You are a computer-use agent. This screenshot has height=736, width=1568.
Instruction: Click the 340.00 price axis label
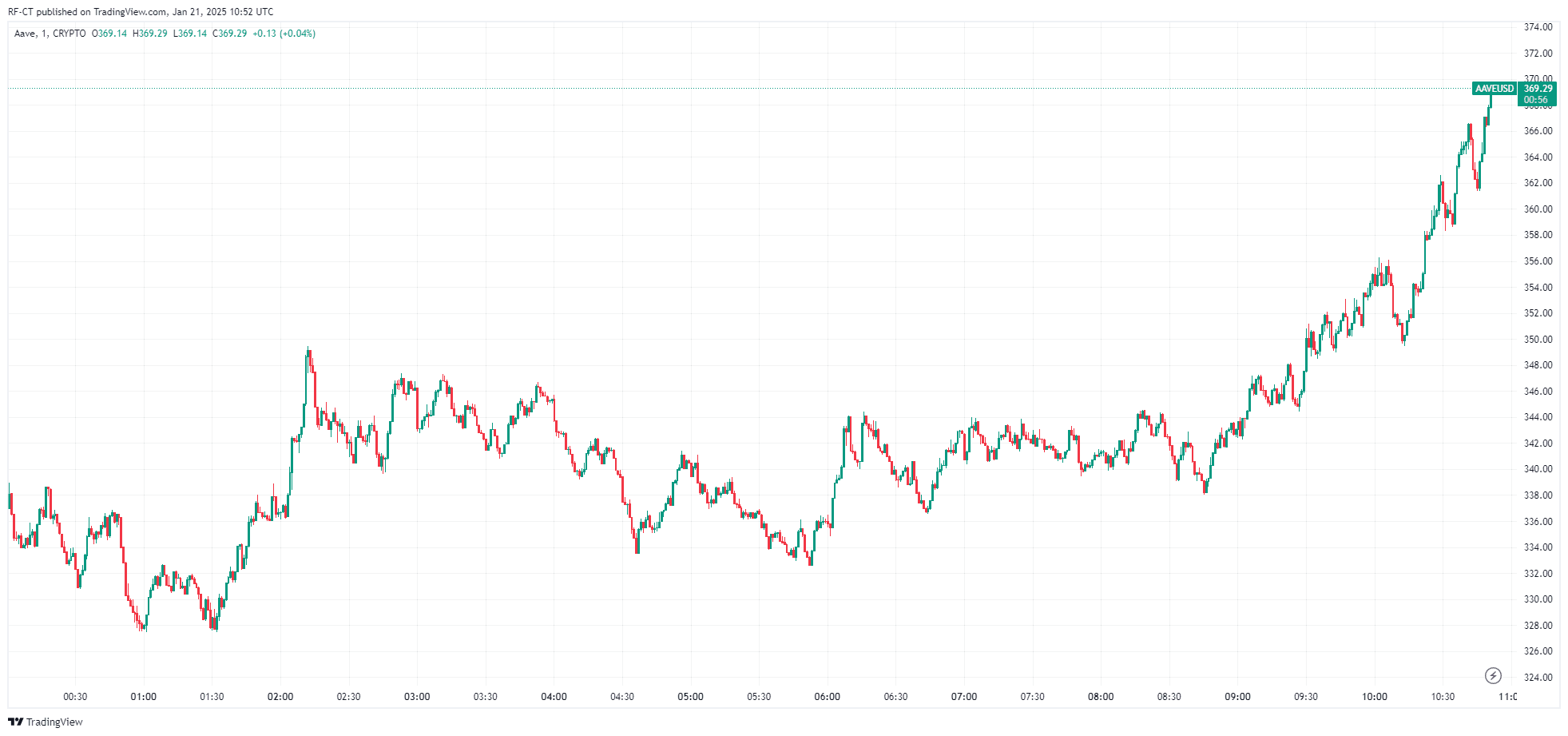[1538, 469]
